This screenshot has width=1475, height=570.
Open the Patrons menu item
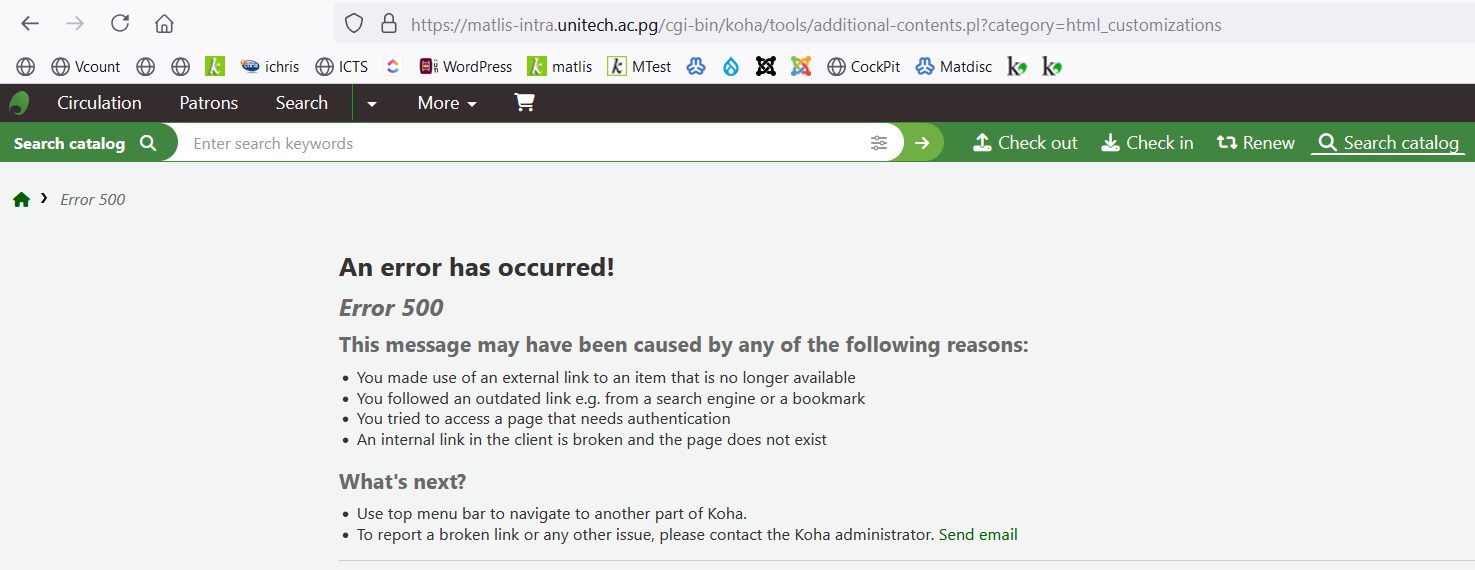pos(208,103)
